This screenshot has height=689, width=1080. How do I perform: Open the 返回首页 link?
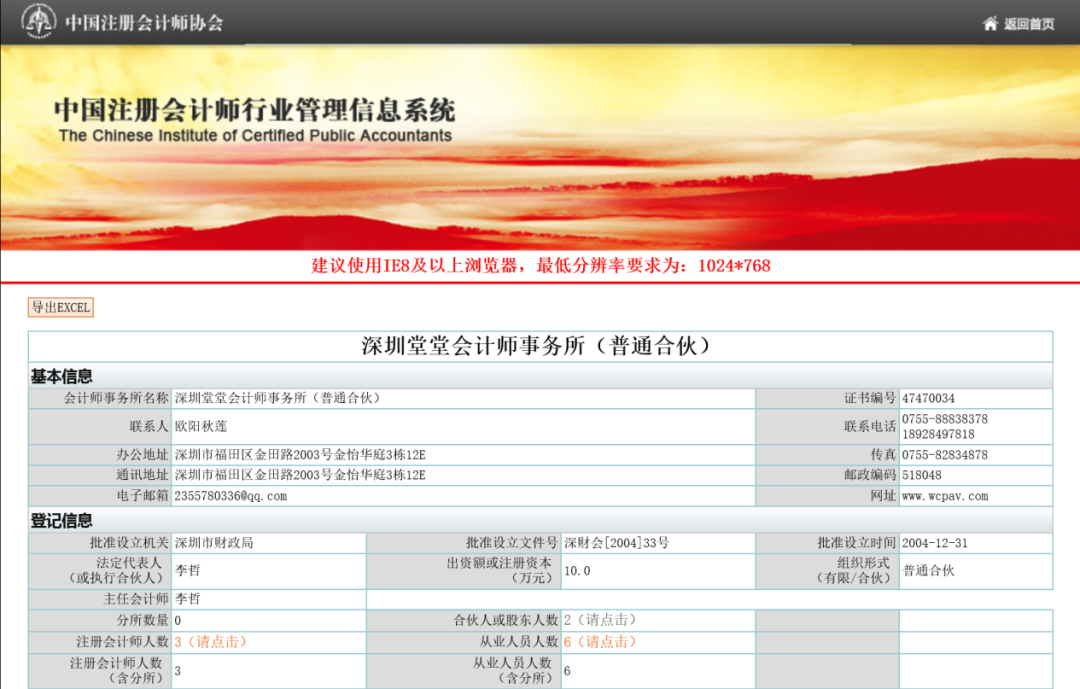[x=1028, y=24]
